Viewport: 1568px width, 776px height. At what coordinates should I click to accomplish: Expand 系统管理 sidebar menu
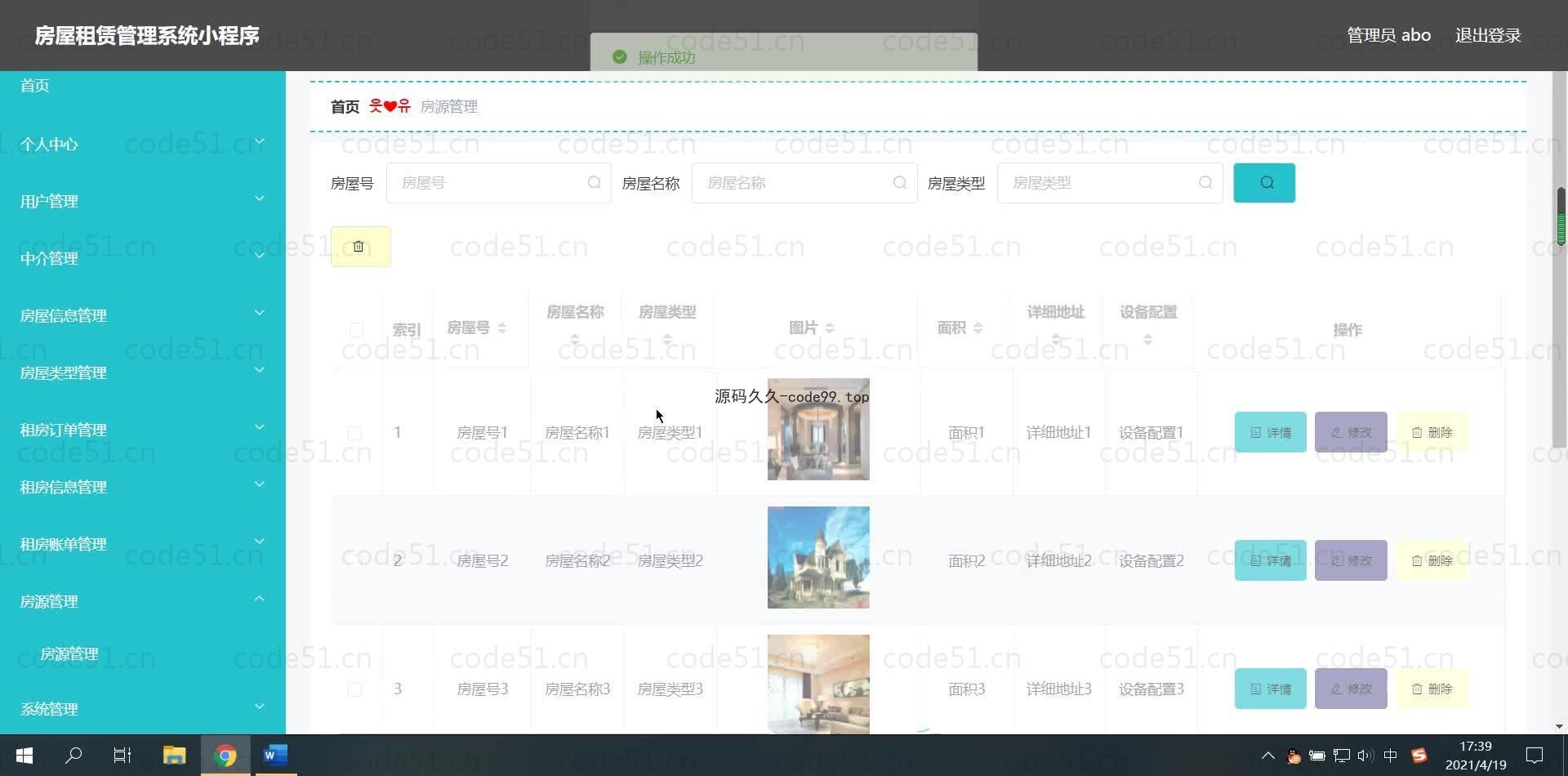(x=143, y=709)
